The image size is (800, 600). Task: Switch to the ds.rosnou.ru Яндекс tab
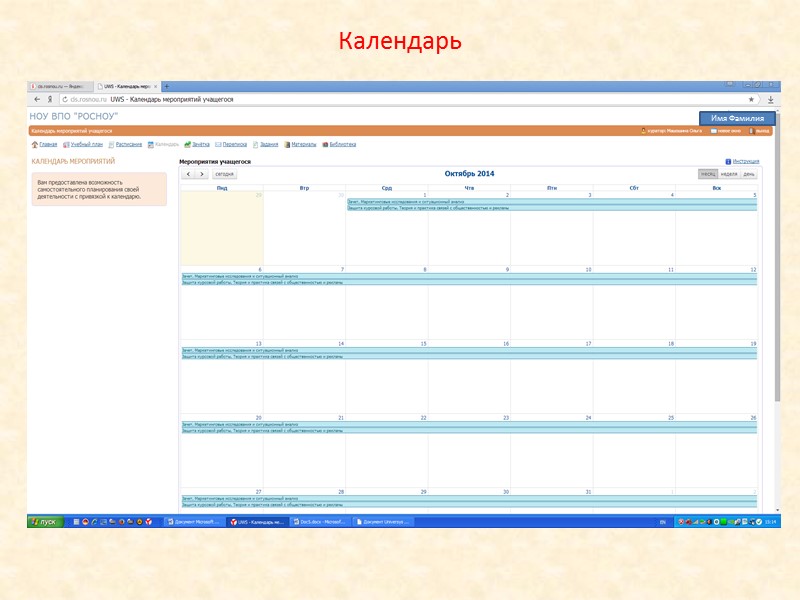(60, 87)
